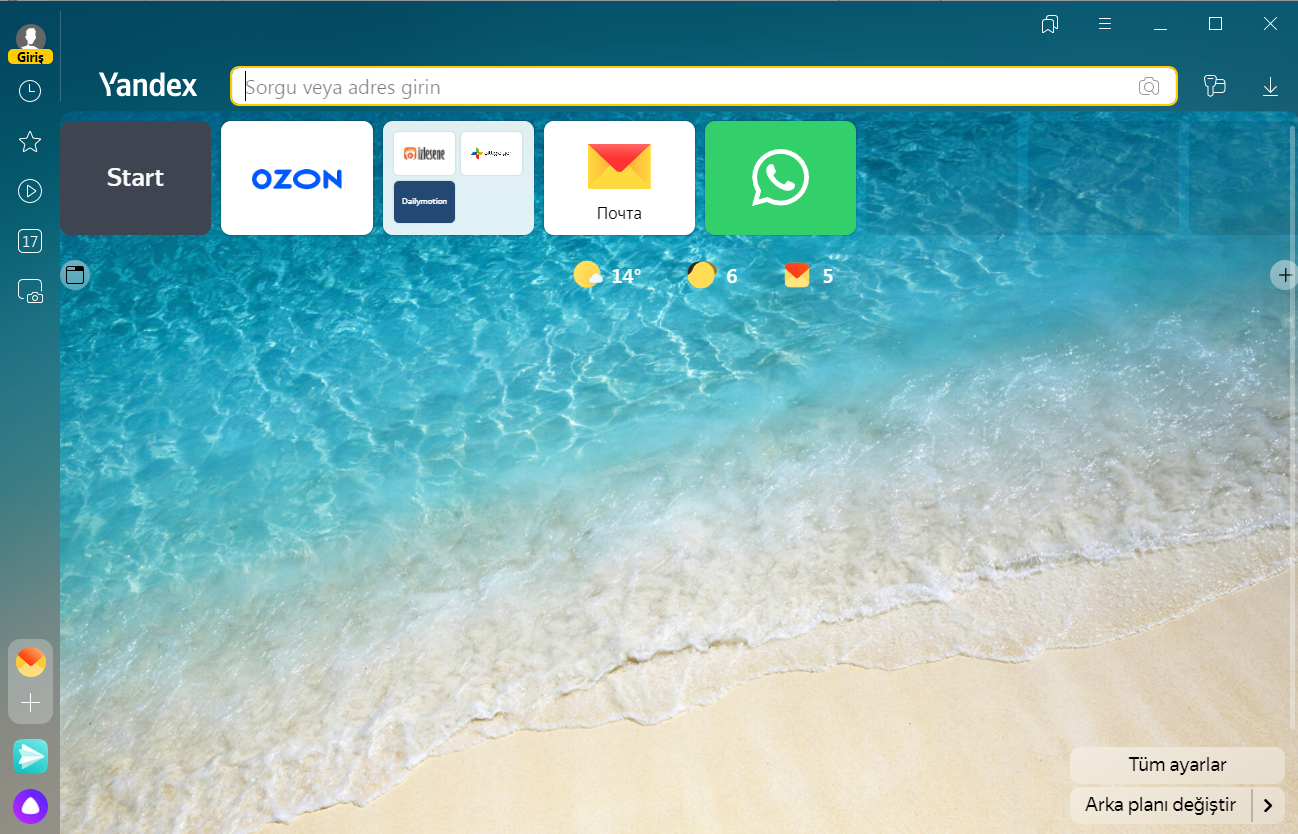Open the video play icon in sidebar
The image size is (1298, 834).
coord(30,191)
